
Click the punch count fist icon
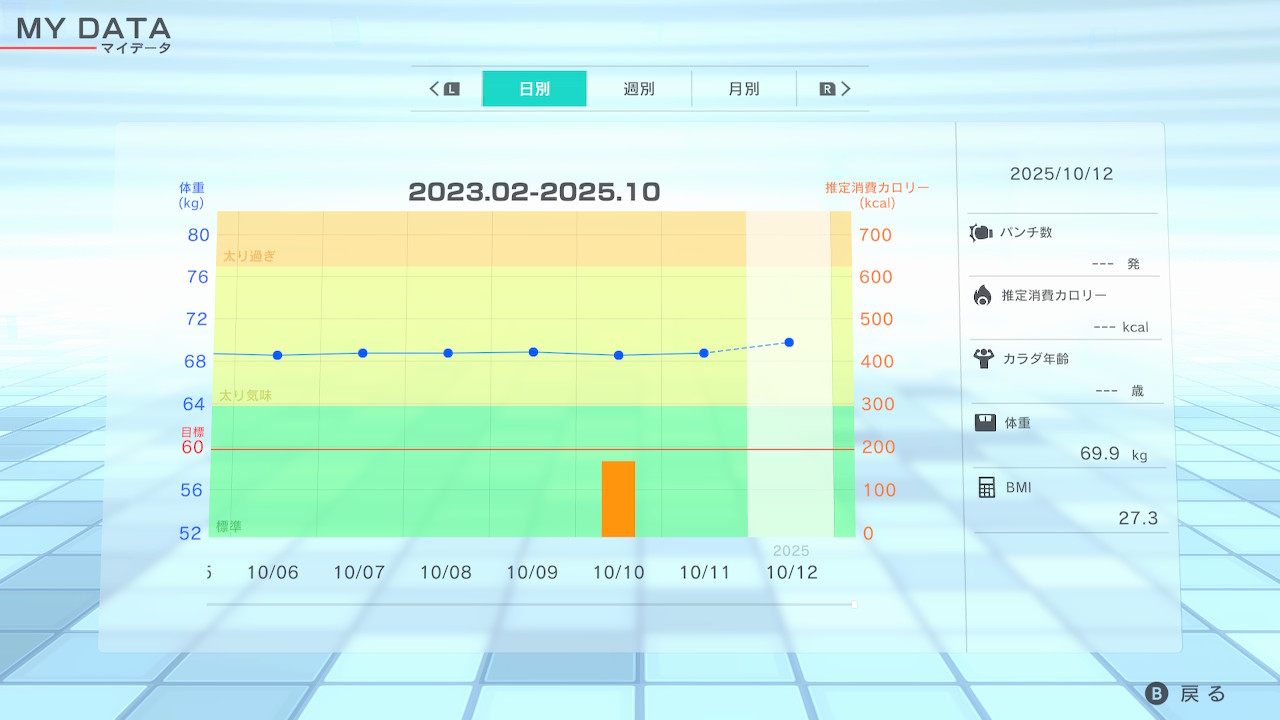tap(980, 233)
